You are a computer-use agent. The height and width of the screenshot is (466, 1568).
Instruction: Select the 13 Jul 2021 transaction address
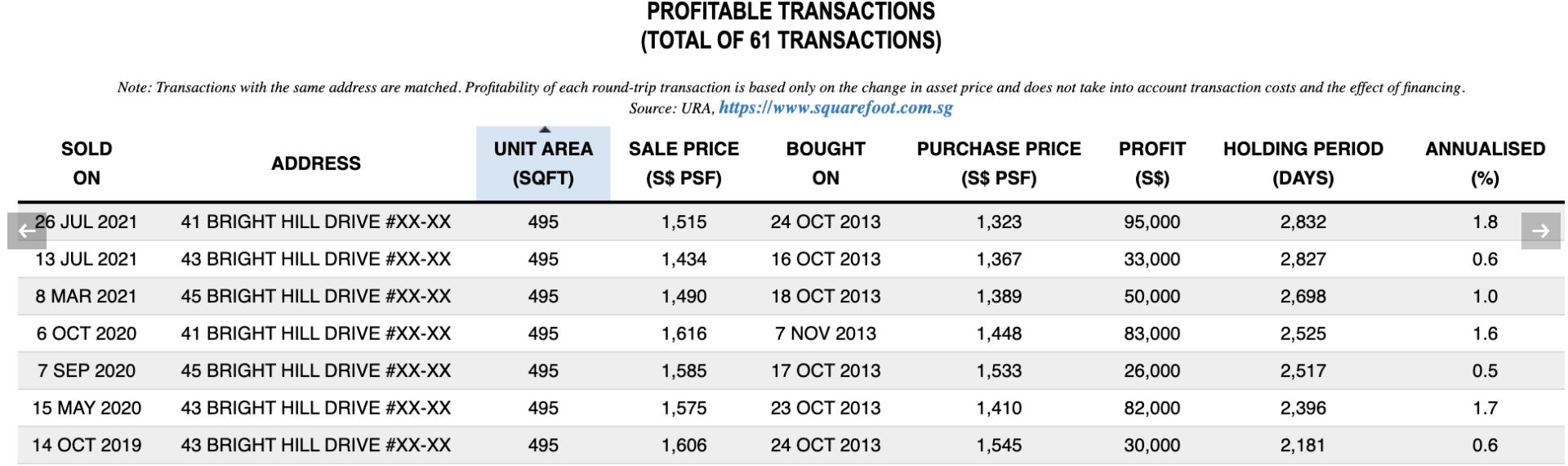(315, 259)
